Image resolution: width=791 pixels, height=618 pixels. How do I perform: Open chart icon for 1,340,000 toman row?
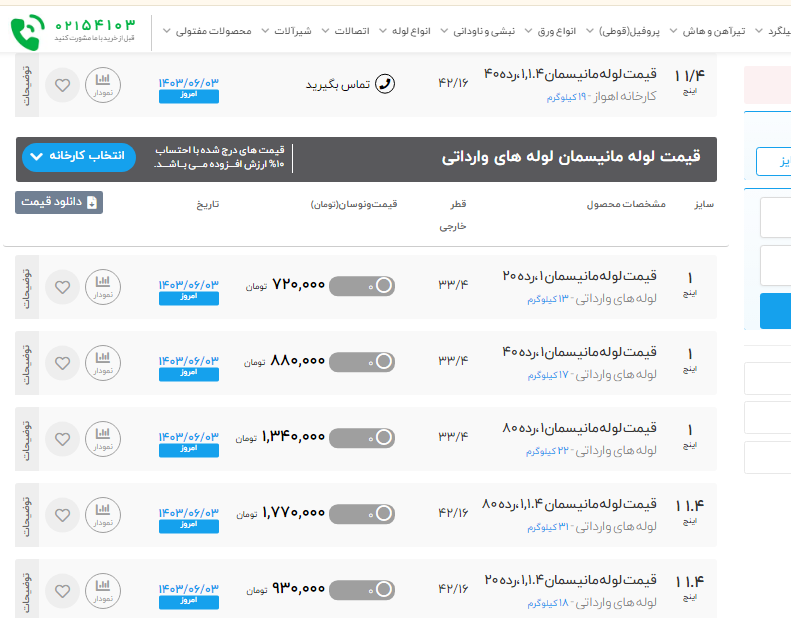pos(102,438)
